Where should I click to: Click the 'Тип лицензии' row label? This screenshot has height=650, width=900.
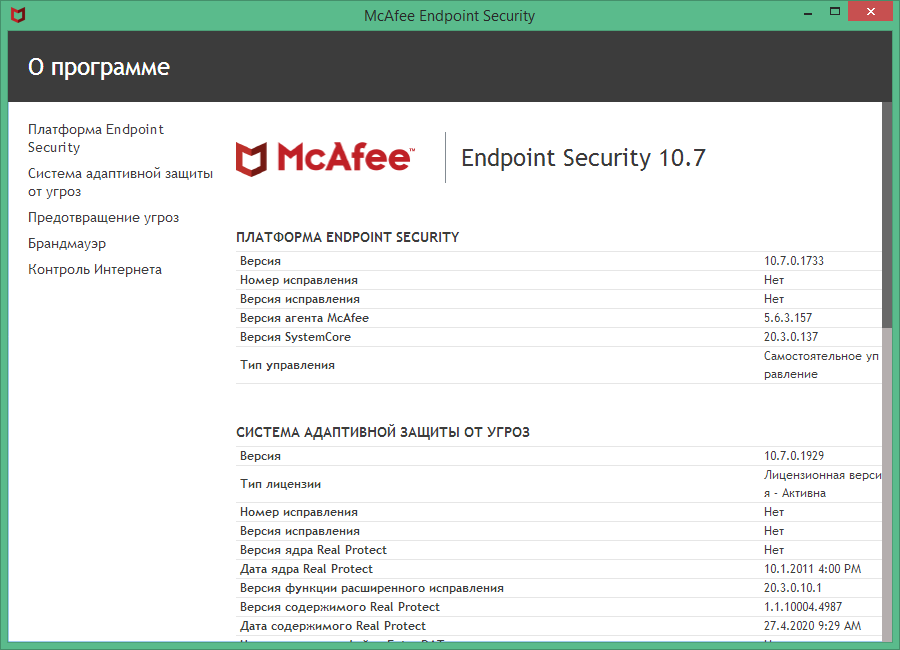coord(280,484)
